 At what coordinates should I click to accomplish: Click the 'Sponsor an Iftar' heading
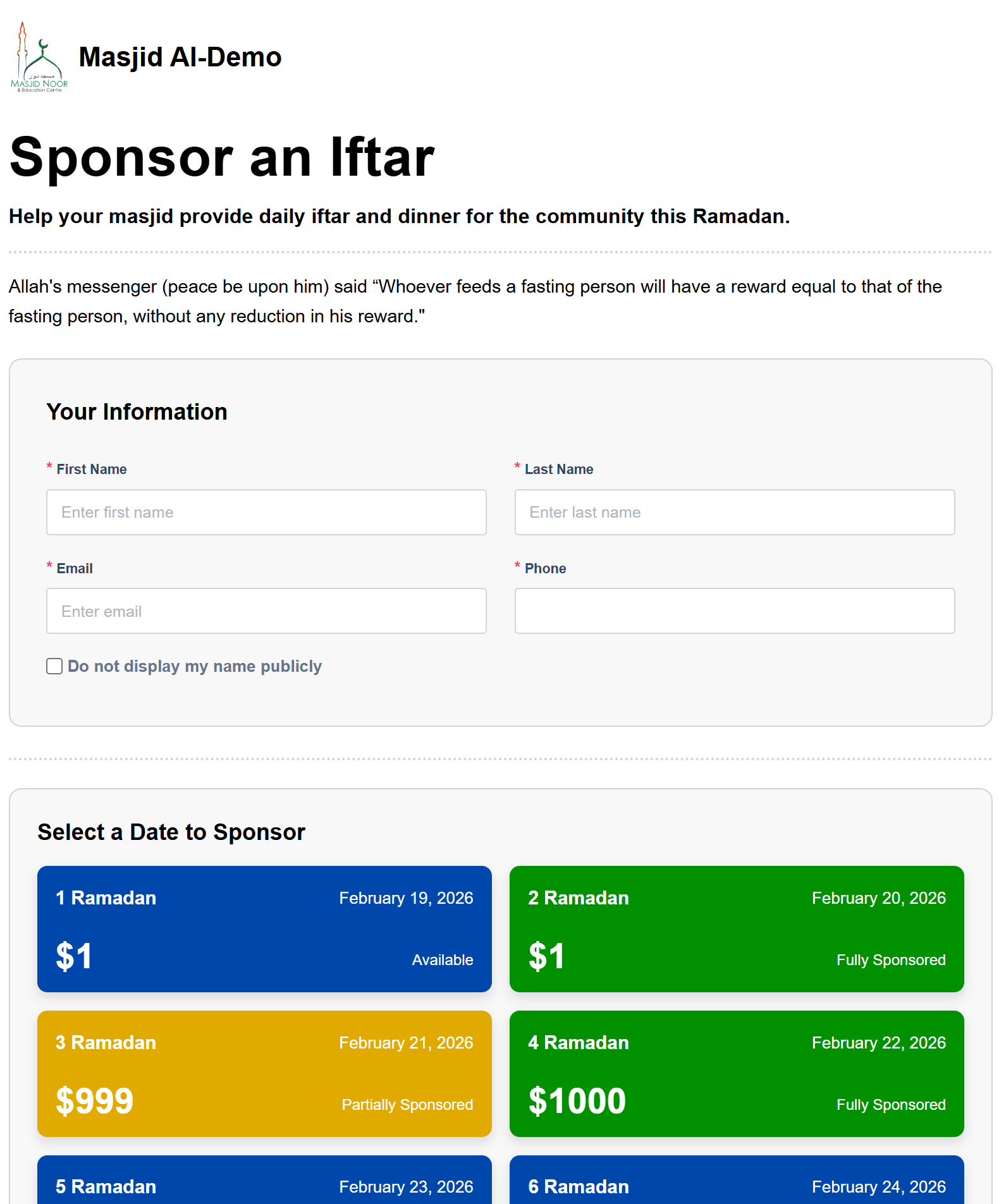coord(222,157)
